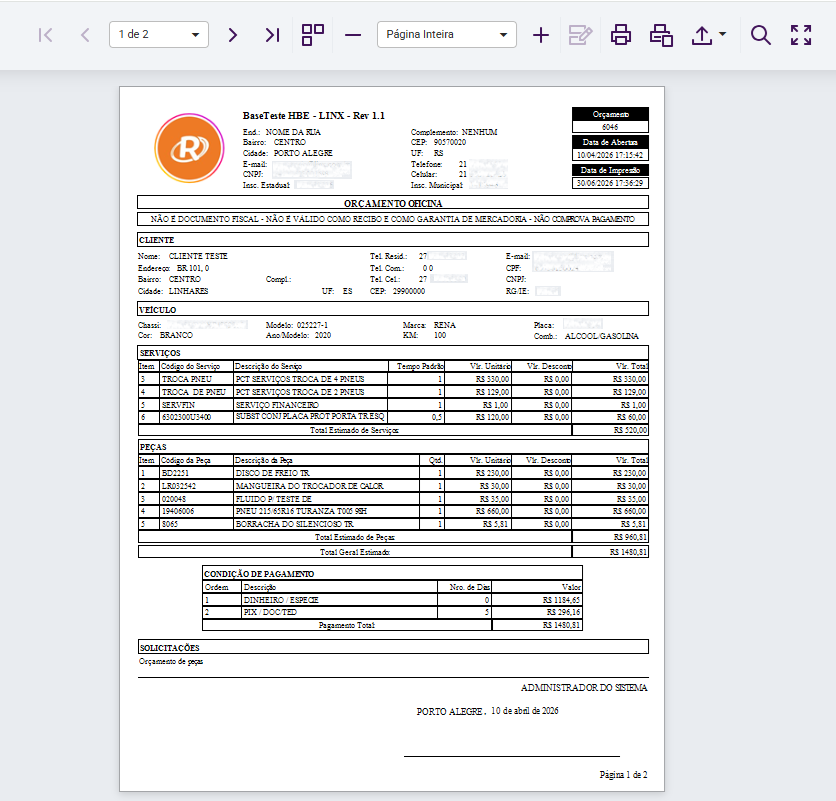
Task: Print the current page only
Action: (661, 35)
